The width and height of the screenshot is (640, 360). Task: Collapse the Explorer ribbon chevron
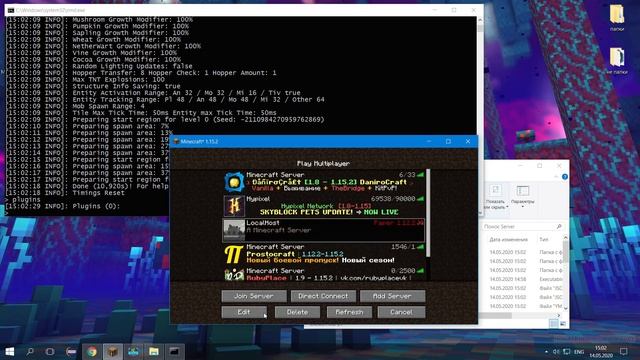[x=556, y=177]
